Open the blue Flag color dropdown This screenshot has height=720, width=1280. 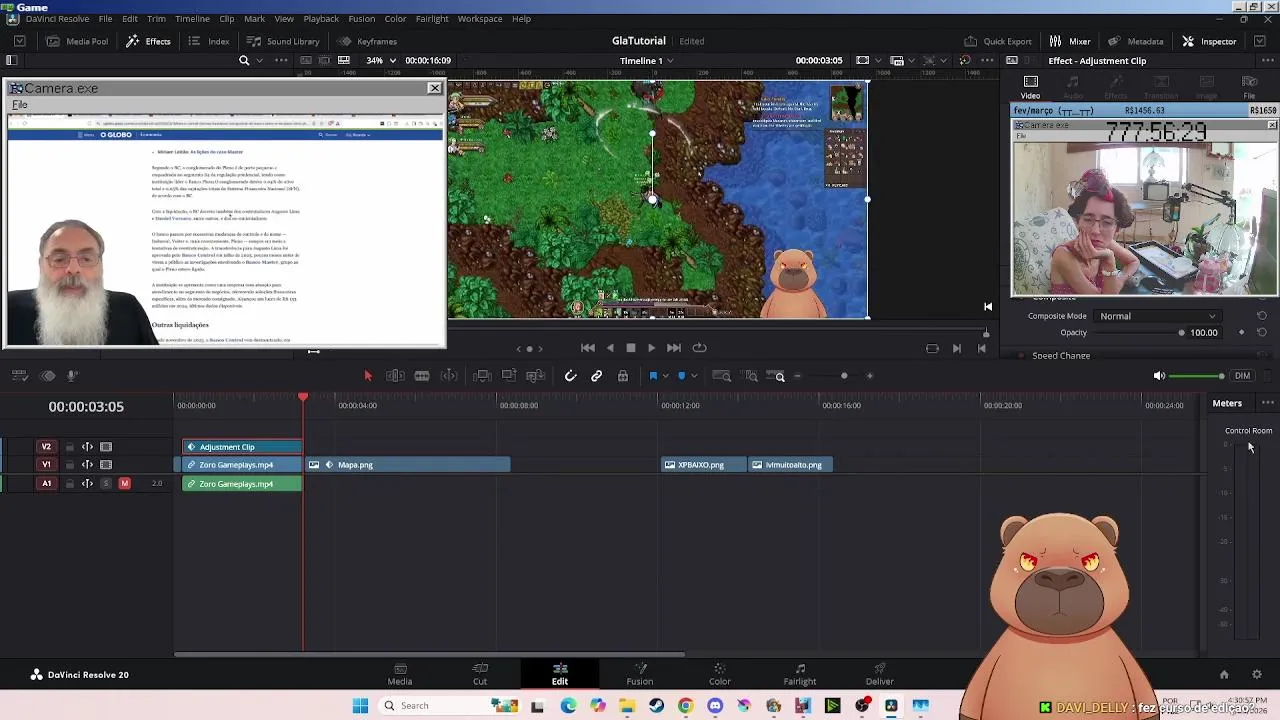(x=665, y=376)
